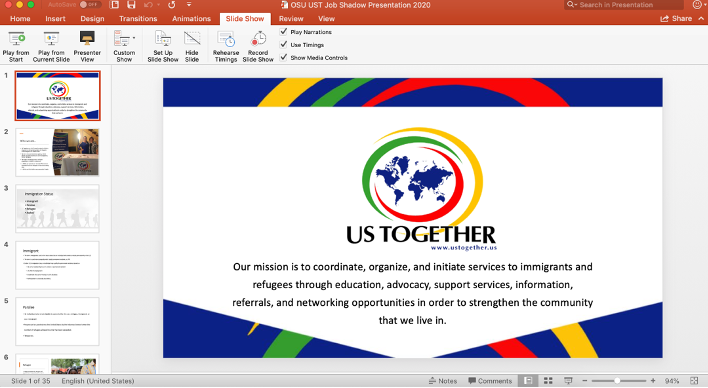Image resolution: width=708 pixels, height=388 pixels.
Task: Click the smiley feedback icon
Action: pos(697,5)
